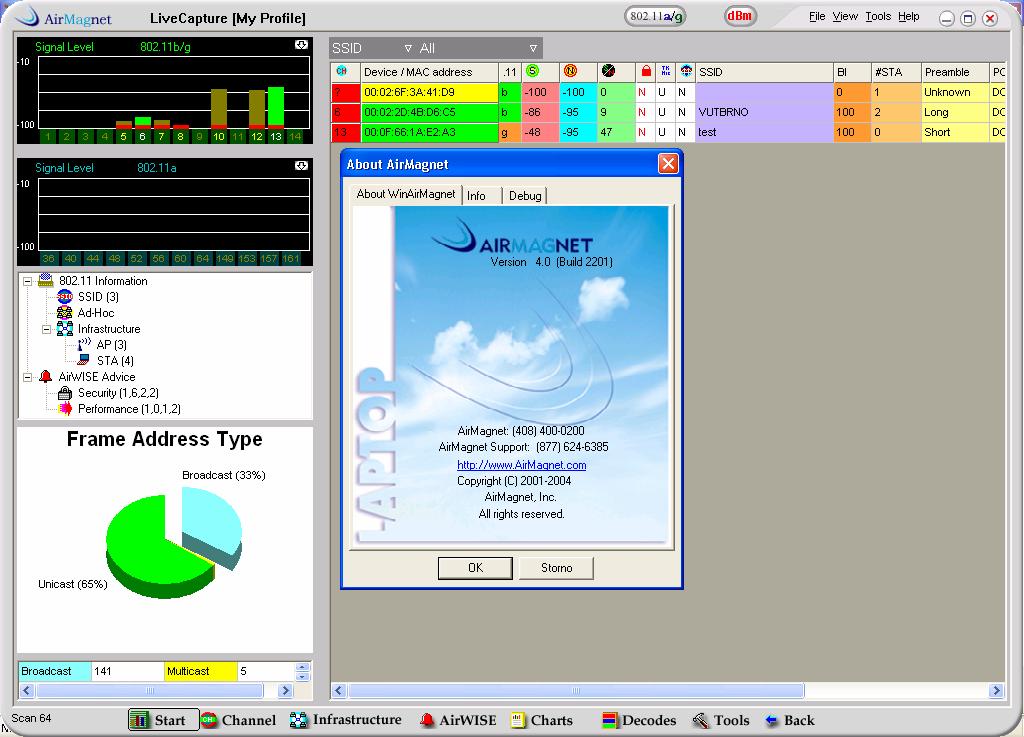Select Security (1,6,2,2) advice item
This screenshot has width=1024, height=737.
pos(118,393)
